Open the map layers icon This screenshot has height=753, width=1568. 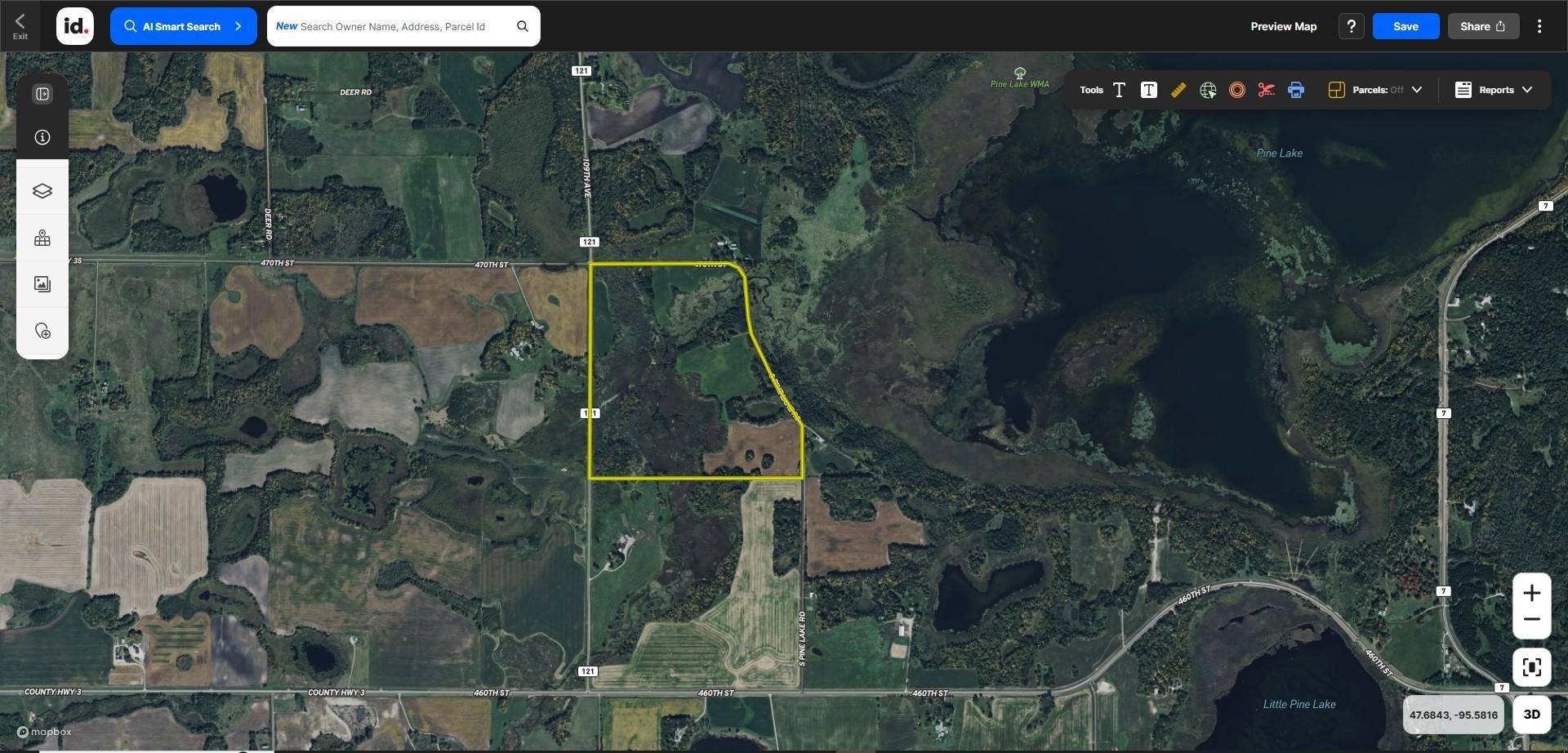point(42,190)
